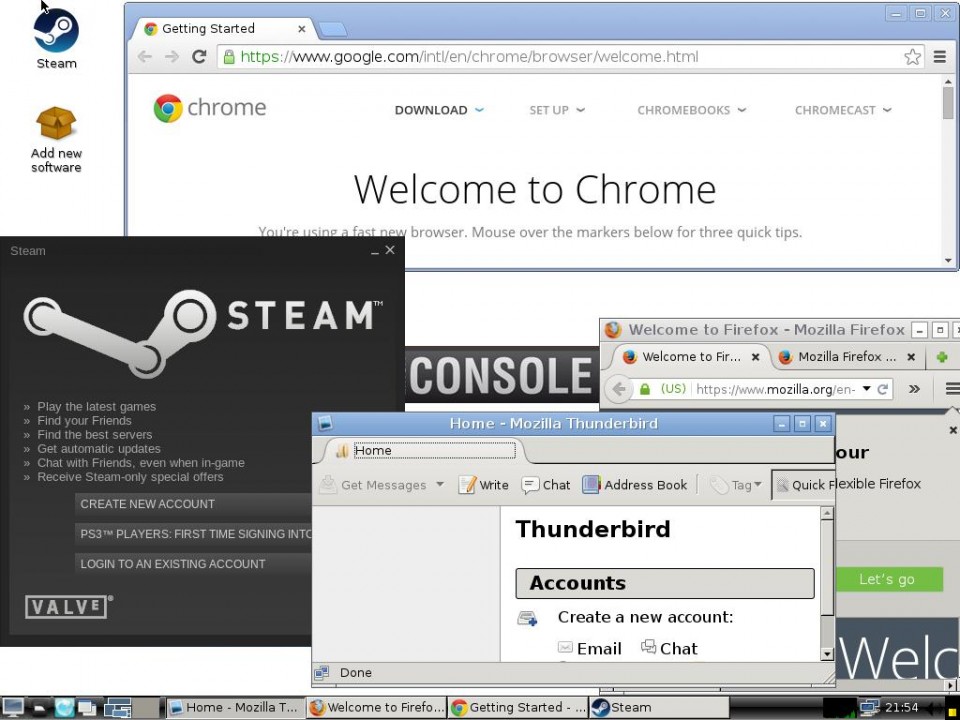Click Get Messages in Thunderbird toolbar
This screenshot has height=720, width=960.
point(375,485)
